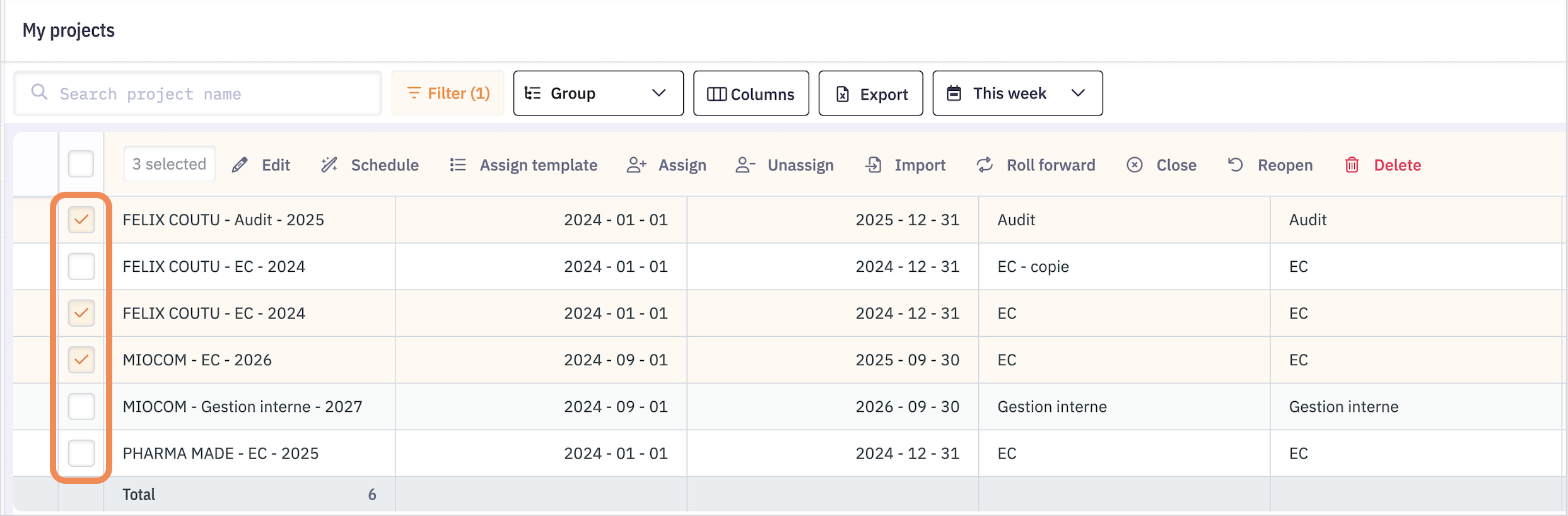Click the Assign user-plus icon
1568x516 pixels.
(636, 165)
